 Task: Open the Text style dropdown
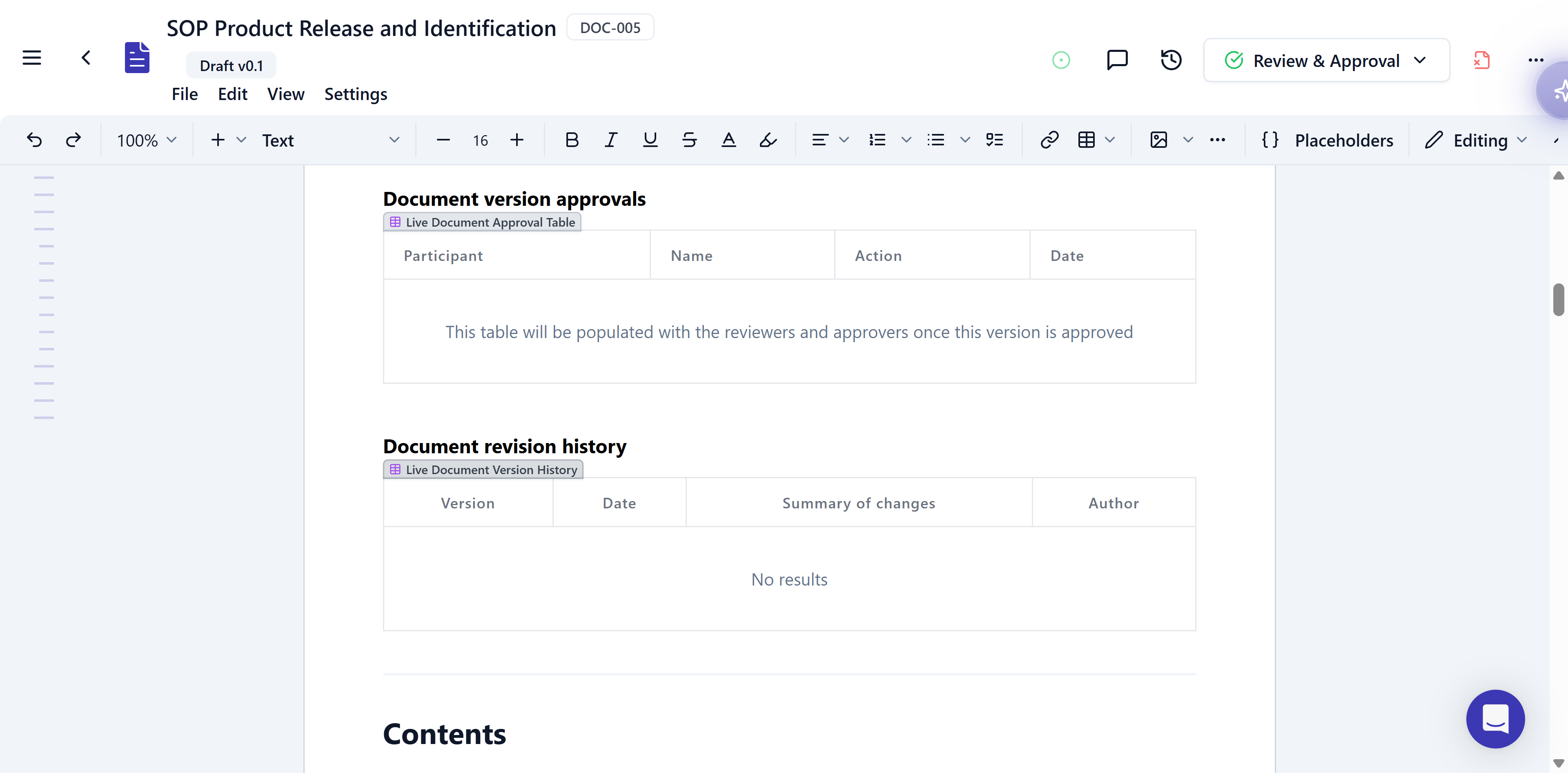(331, 140)
